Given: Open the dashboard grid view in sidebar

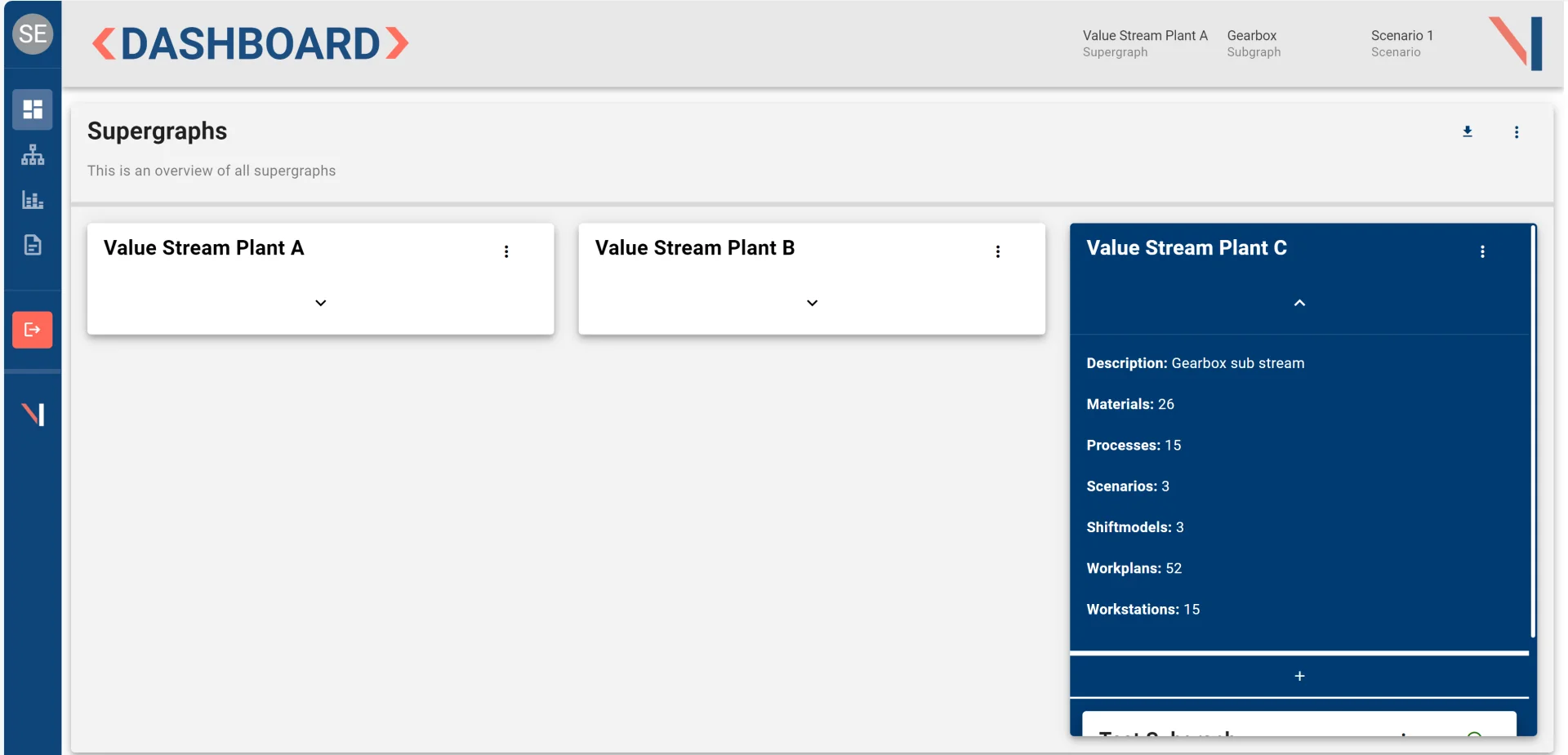Looking at the screenshot, I should pyautogui.click(x=33, y=109).
